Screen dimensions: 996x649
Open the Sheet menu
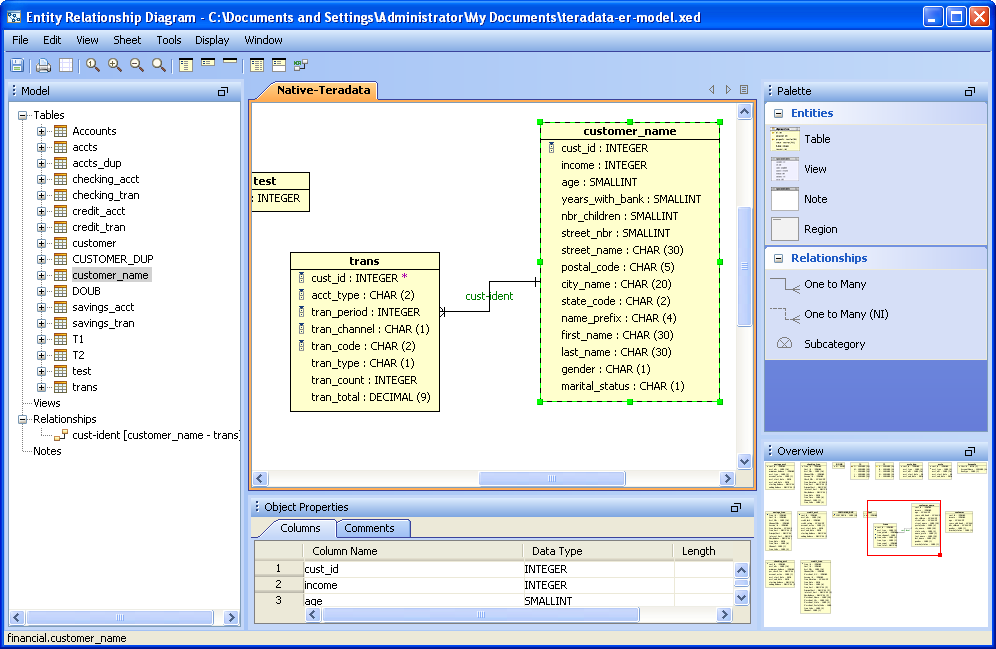[127, 40]
